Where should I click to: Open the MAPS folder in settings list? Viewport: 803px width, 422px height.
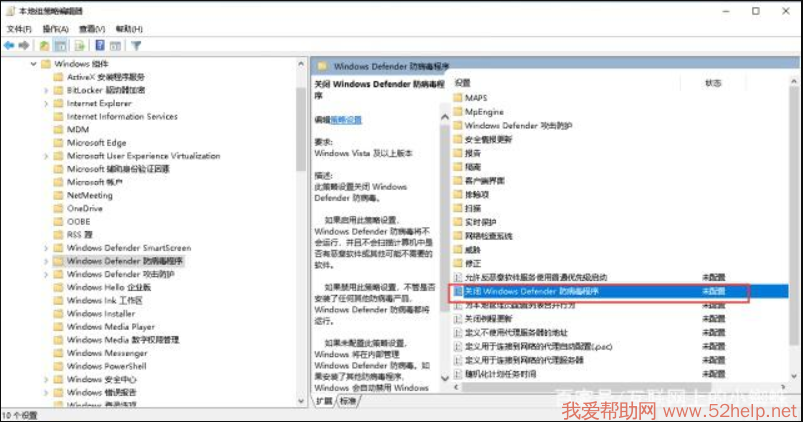coord(476,98)
